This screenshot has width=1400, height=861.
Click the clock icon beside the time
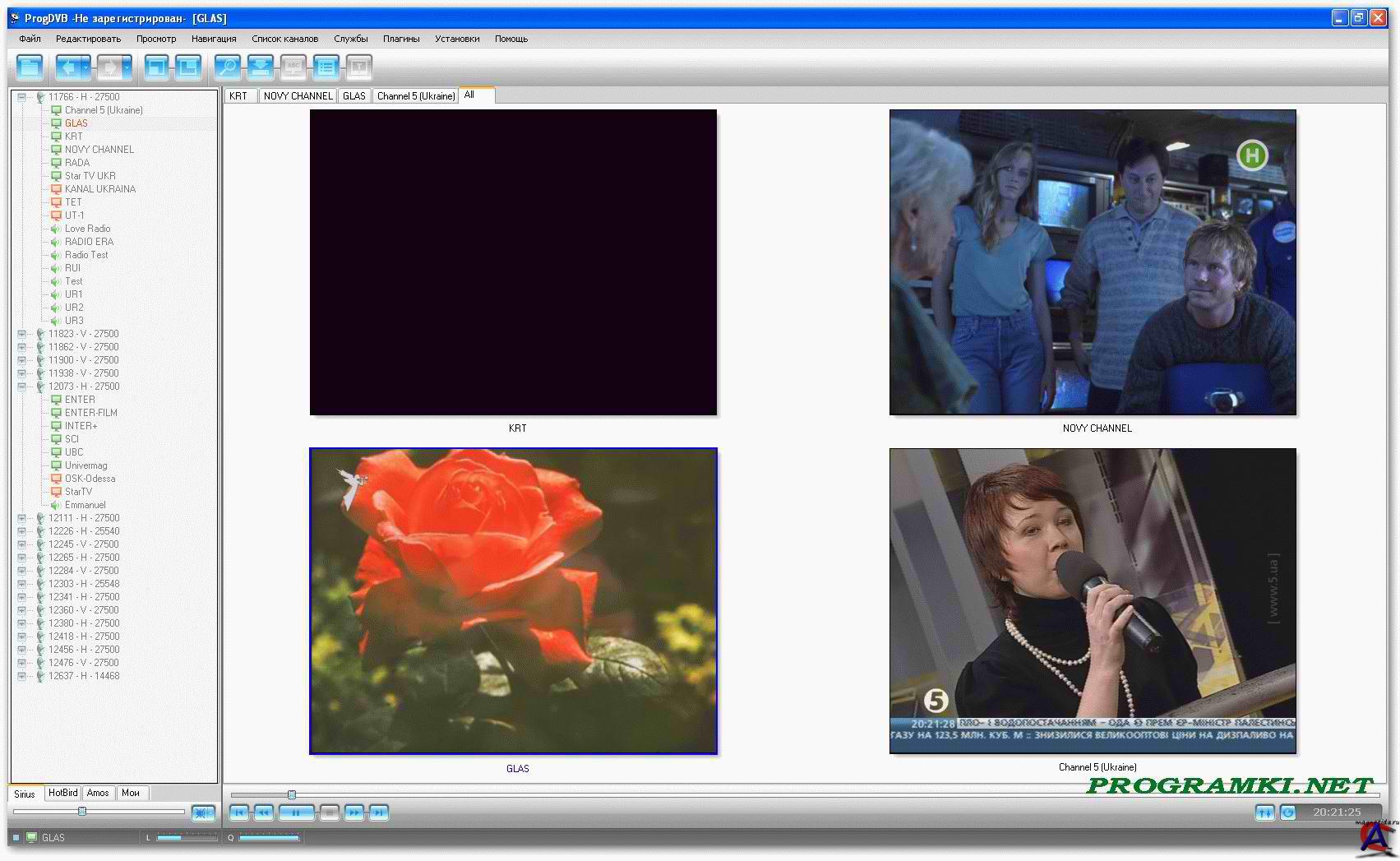[1288, 812]
